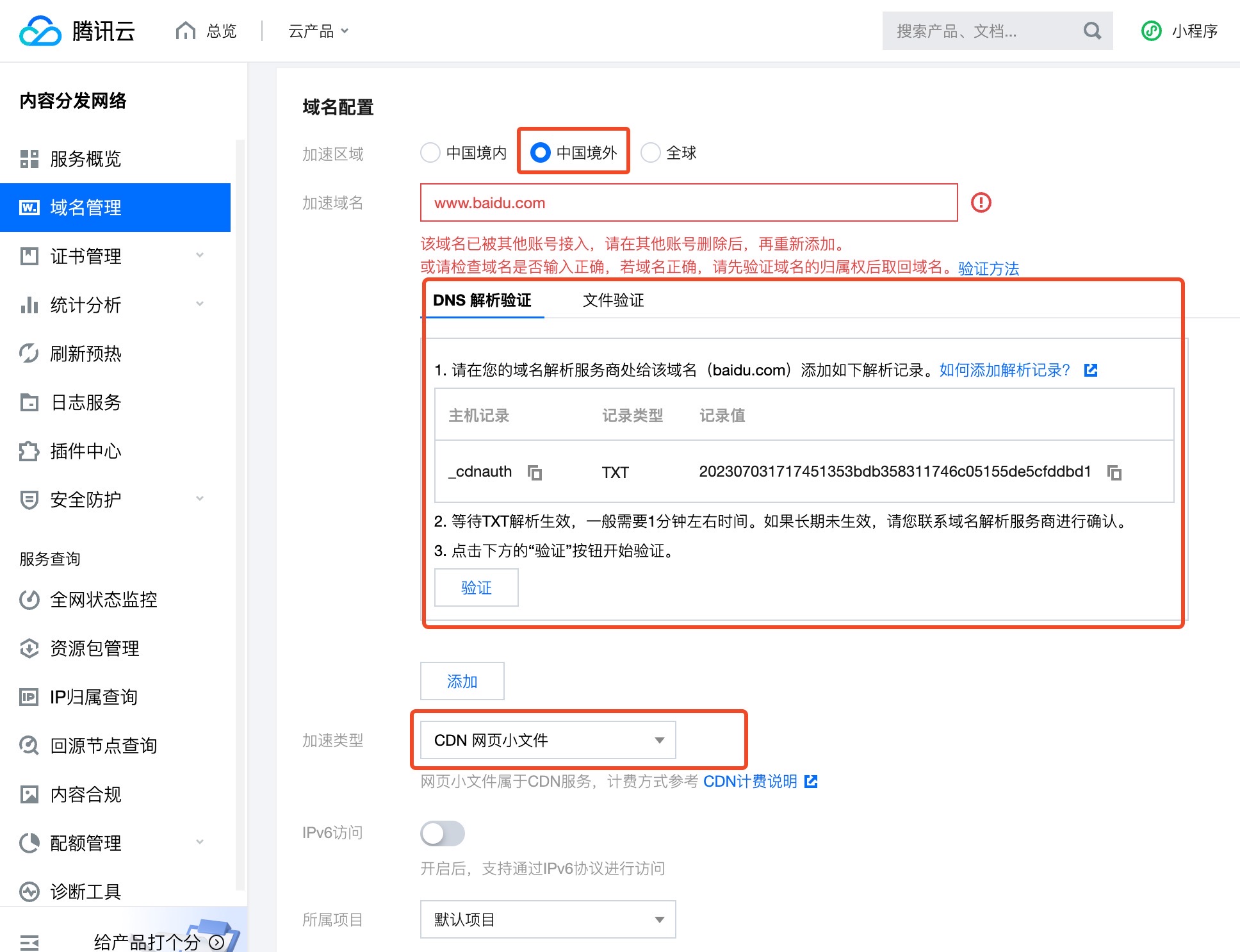This screenshot has width=1240, height=952.
Task: Open 全网状态监控 service query
Action: coord(104,600)
